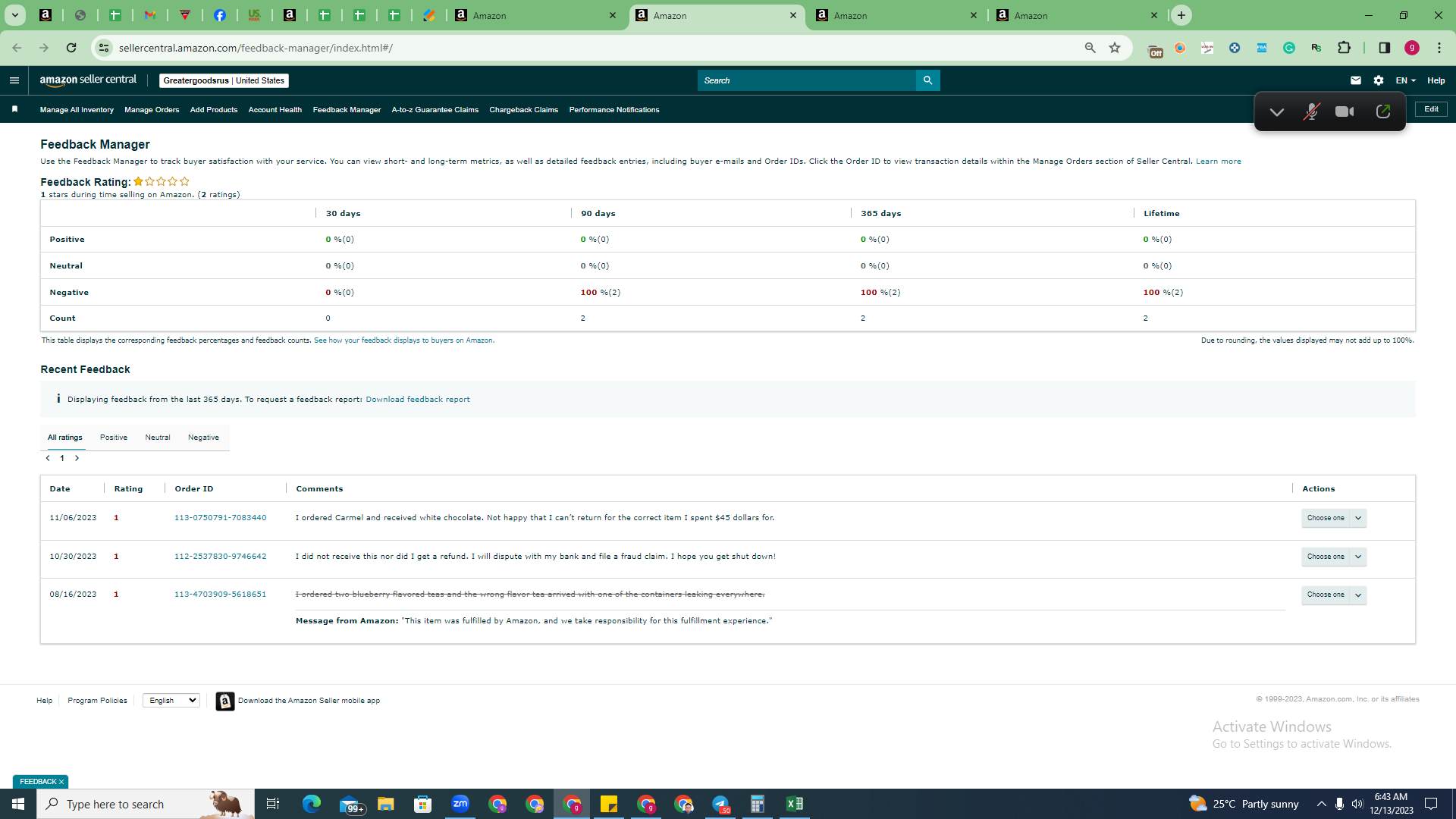Click the share screen icon in overlay

[1382, 111]
